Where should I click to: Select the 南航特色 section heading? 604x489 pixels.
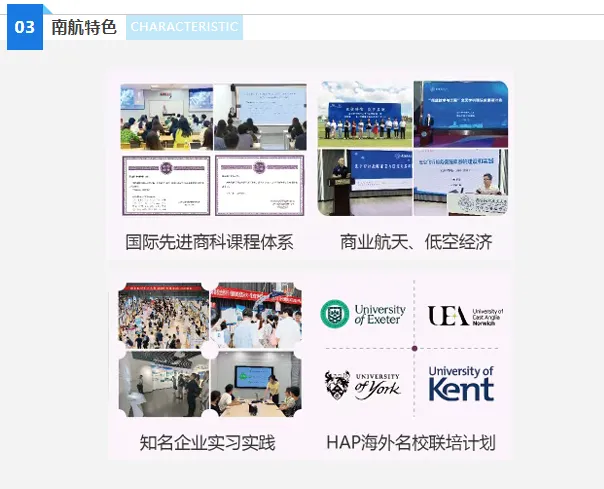click(84, 27)
